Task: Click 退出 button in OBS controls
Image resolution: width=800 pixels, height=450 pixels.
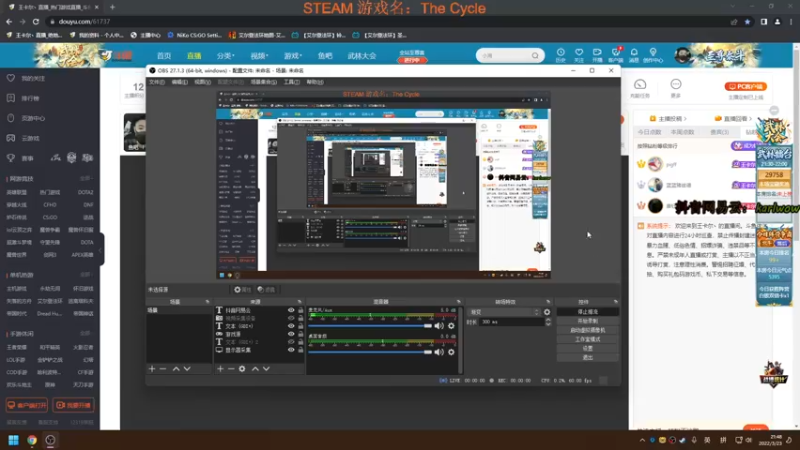Action: coord(587,358)
